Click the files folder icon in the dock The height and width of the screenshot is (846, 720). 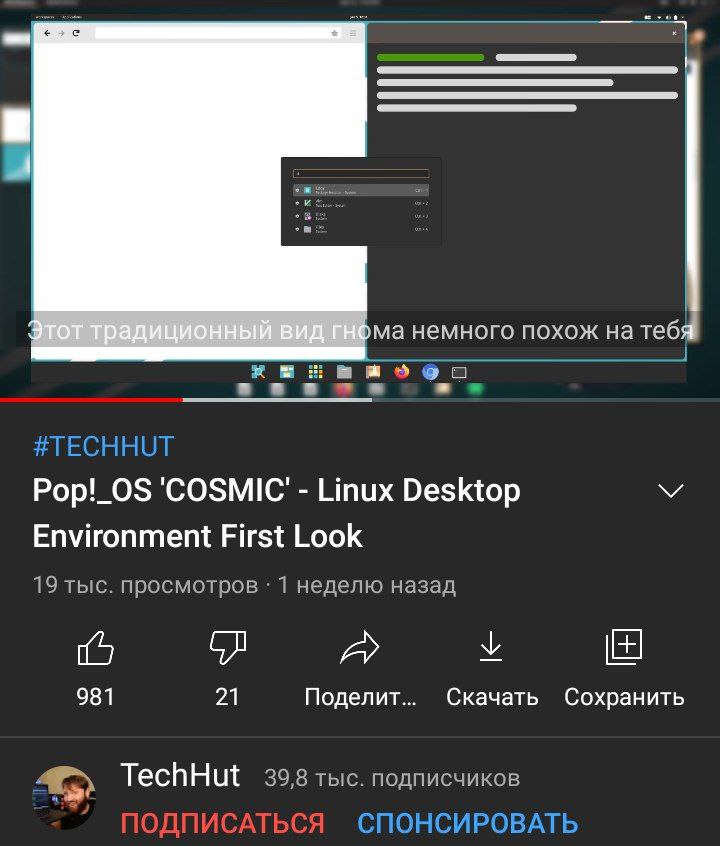coord(344,372)
